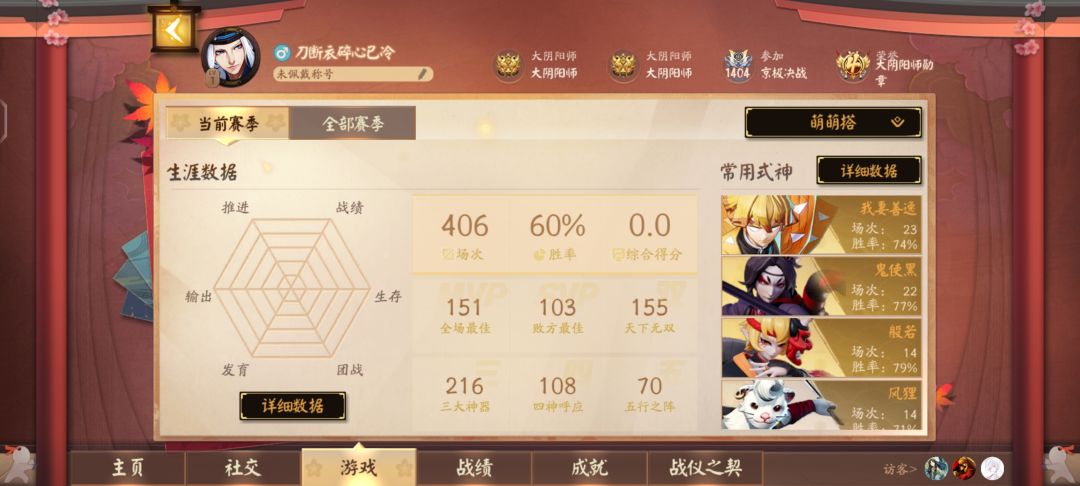Click 详细数据 button under radar chart
Image resolution: width=1080 pixels, height=486 pixels.
[x=293, y=406]
